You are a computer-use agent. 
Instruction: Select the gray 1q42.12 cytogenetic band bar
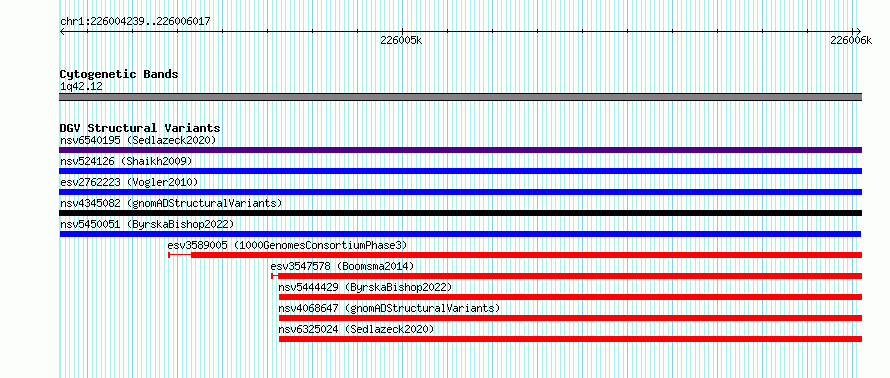(x=460, y=97)
